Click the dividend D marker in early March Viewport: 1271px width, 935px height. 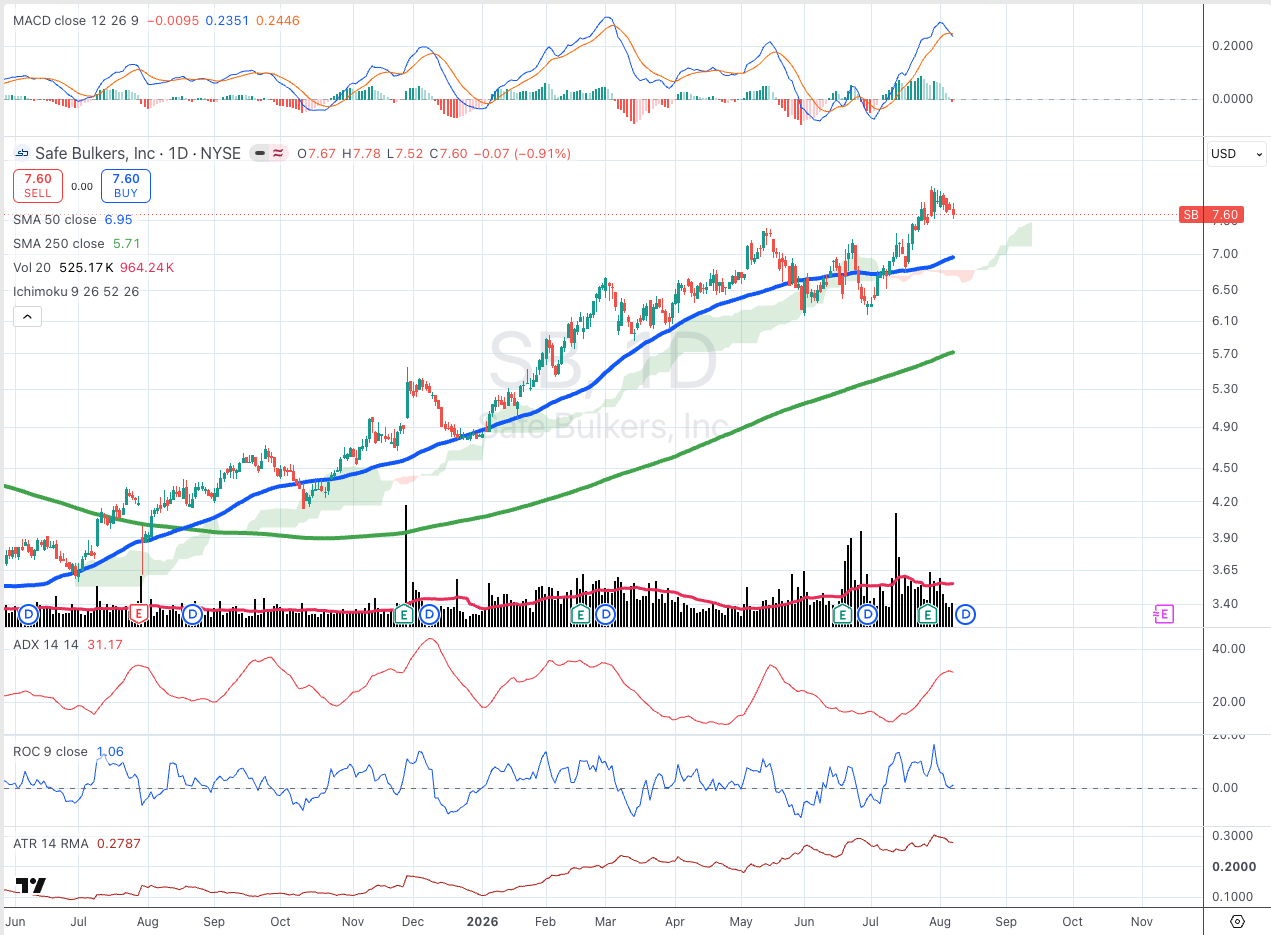click(x=606, y=613)
